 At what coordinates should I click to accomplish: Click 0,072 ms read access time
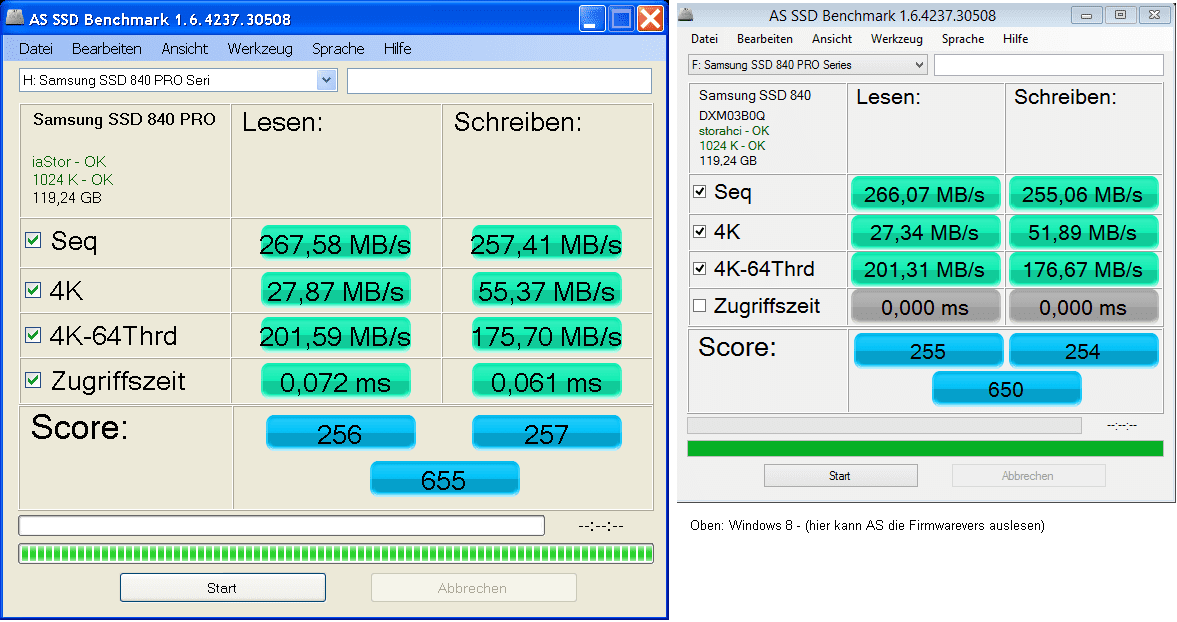coord(336,381)
